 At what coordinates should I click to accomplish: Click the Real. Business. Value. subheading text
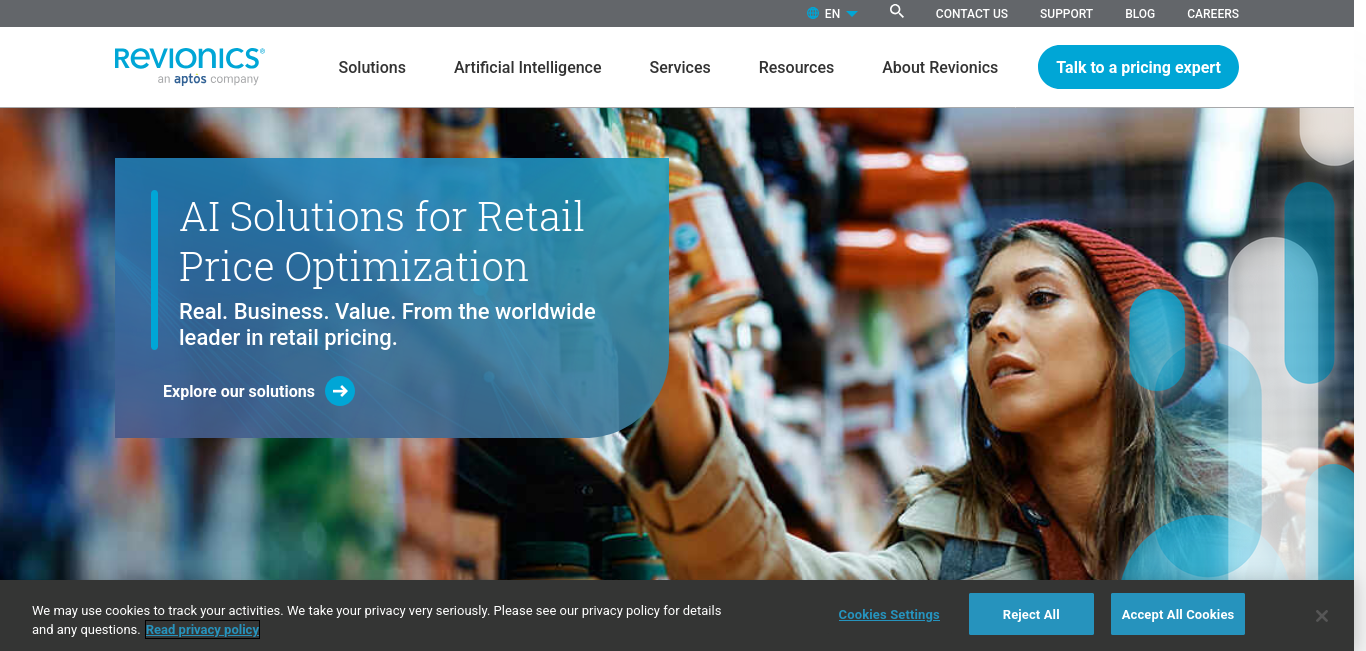[387, 325]
